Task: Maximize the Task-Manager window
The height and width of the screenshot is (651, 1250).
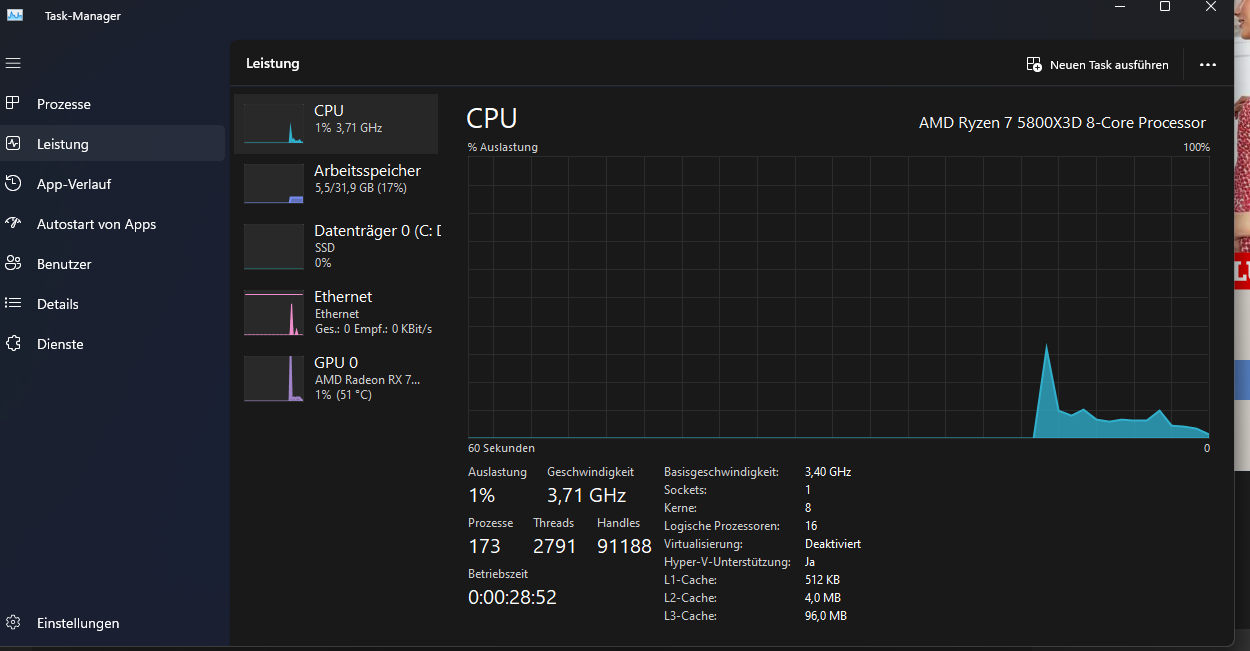Action: (1165, 7)
